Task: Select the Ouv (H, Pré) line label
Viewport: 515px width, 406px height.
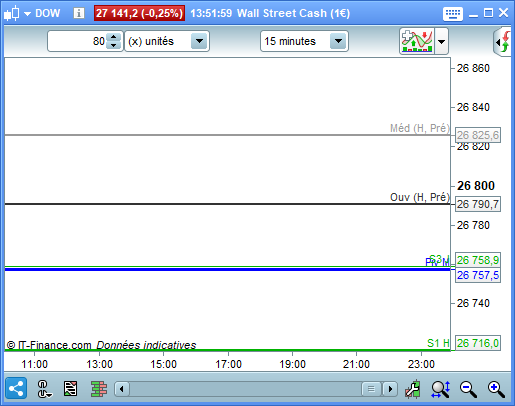Action: [420, 197]
